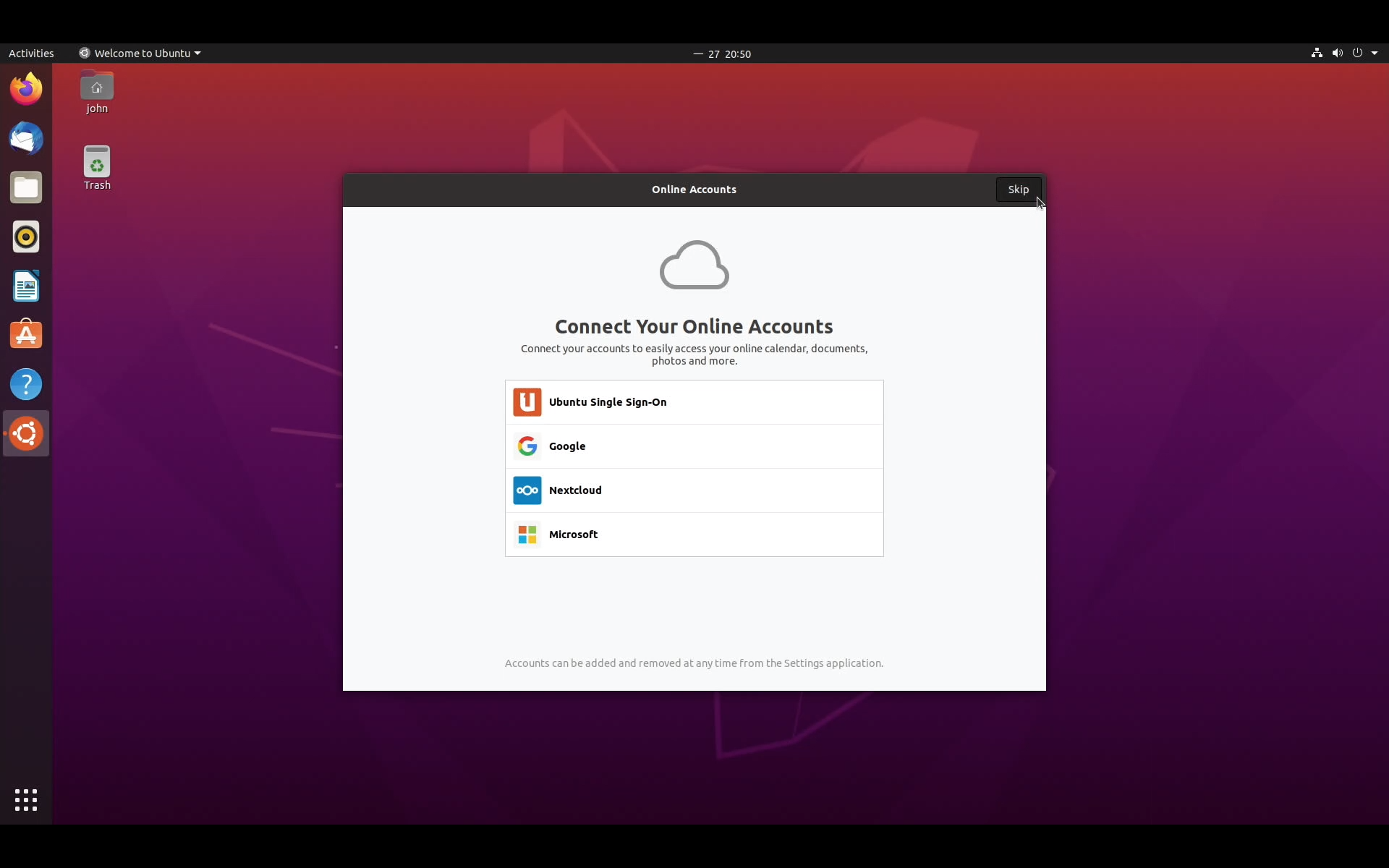This screenshot has width=1389, height=868.
Task: Select the Welcome to Ubuntu dock icon
Action: pyautogui.click(x=26, y=433)
